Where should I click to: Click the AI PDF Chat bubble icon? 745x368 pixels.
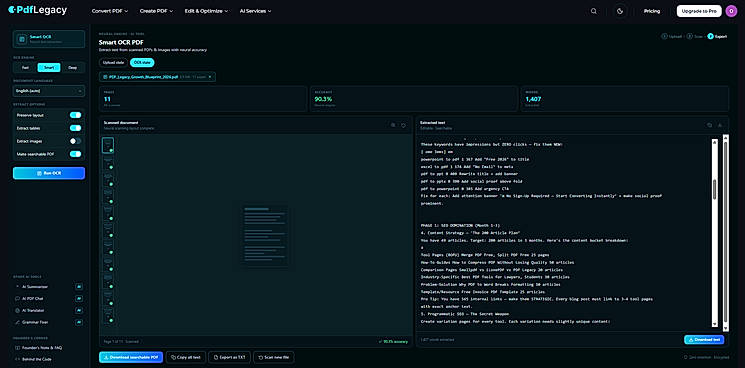[x=18, y=299]
